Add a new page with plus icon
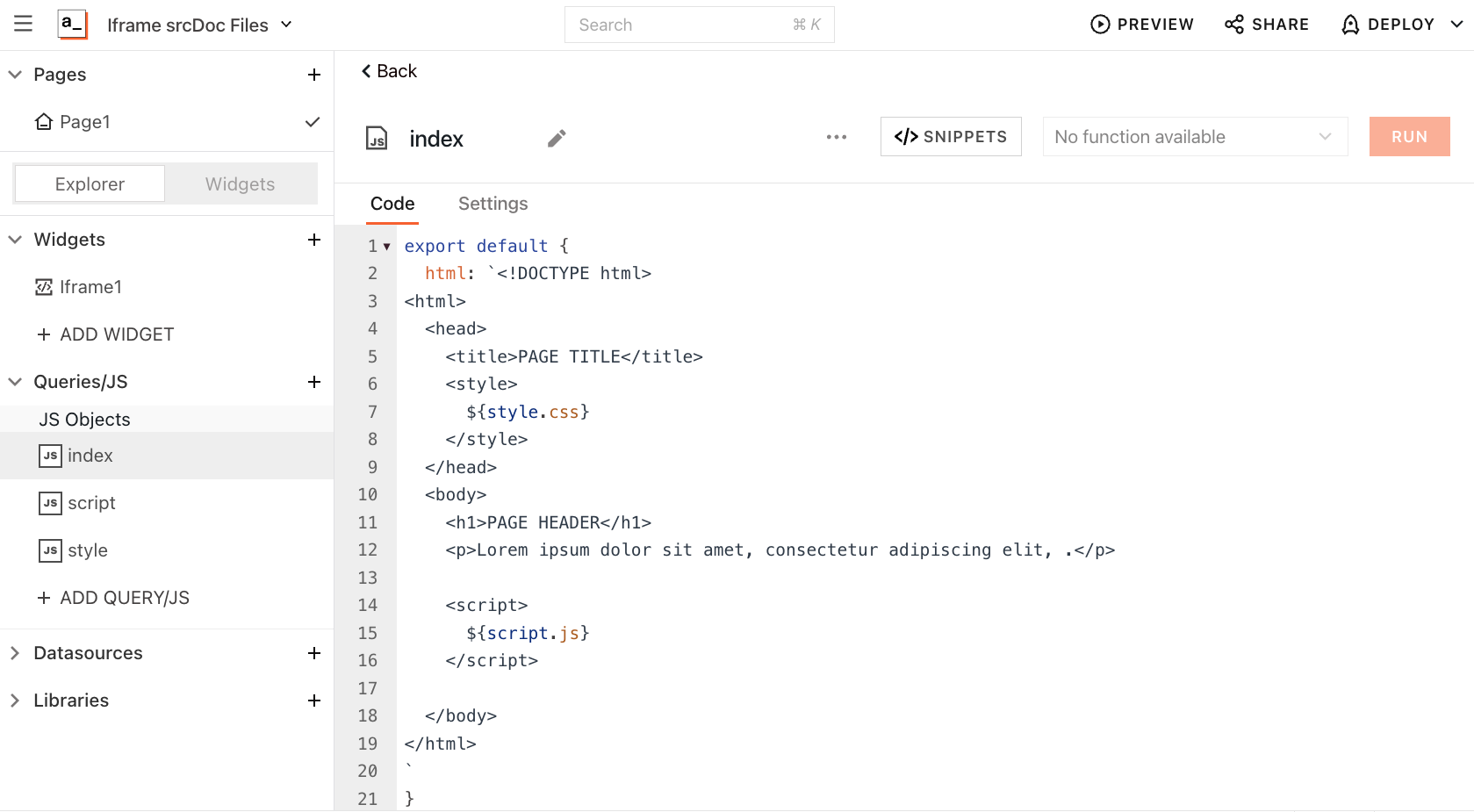Image resolution: width=1474 pixels, height=812 pixels. pyautogui.click(x=313, y=75)
